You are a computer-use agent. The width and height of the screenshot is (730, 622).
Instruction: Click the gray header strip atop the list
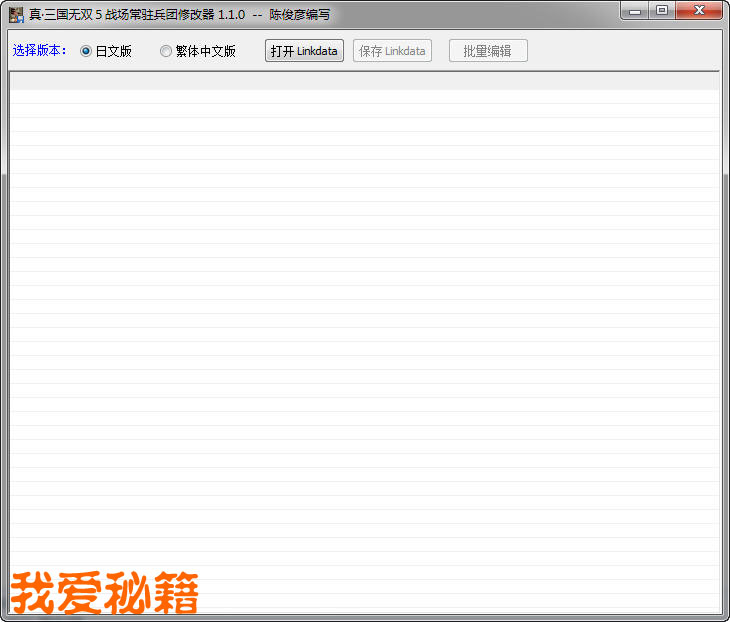pyautogui.click(x=364, y=82)
